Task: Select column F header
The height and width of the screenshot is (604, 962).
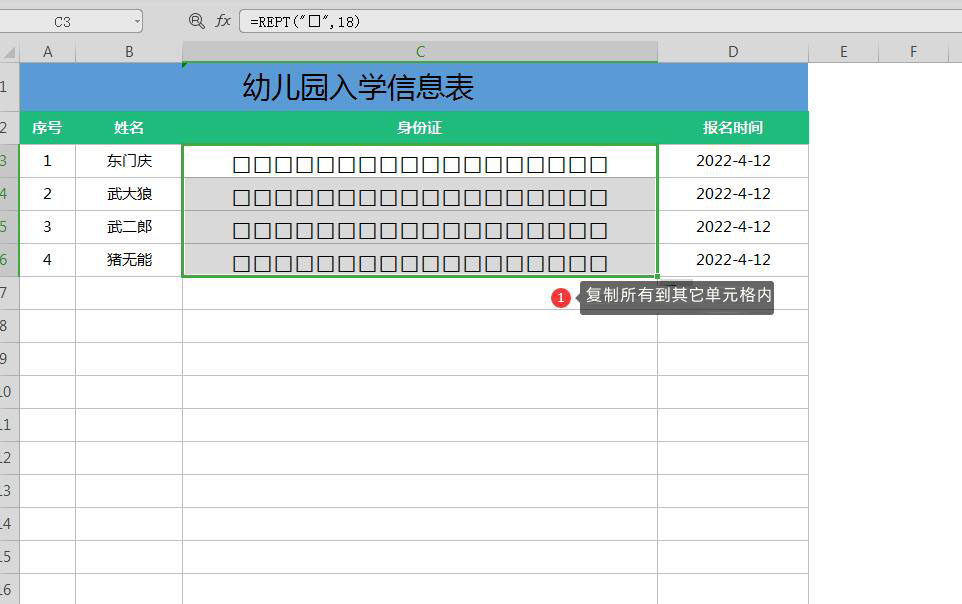Action: [x=914, y=52]
